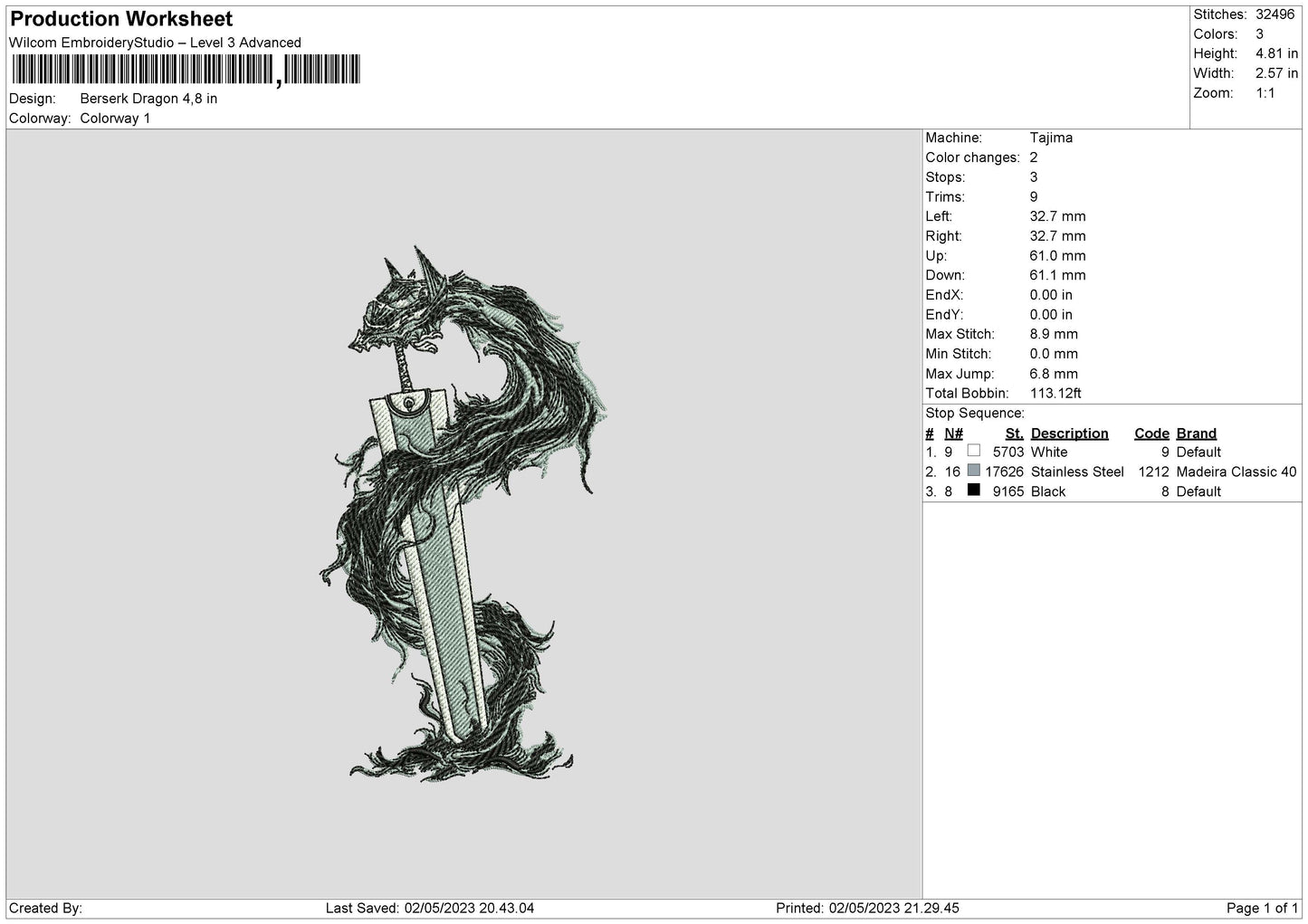Select the Stainless Steel thread color swatch
This screenshot has width=1308, height=924.
tap(973, 471)
